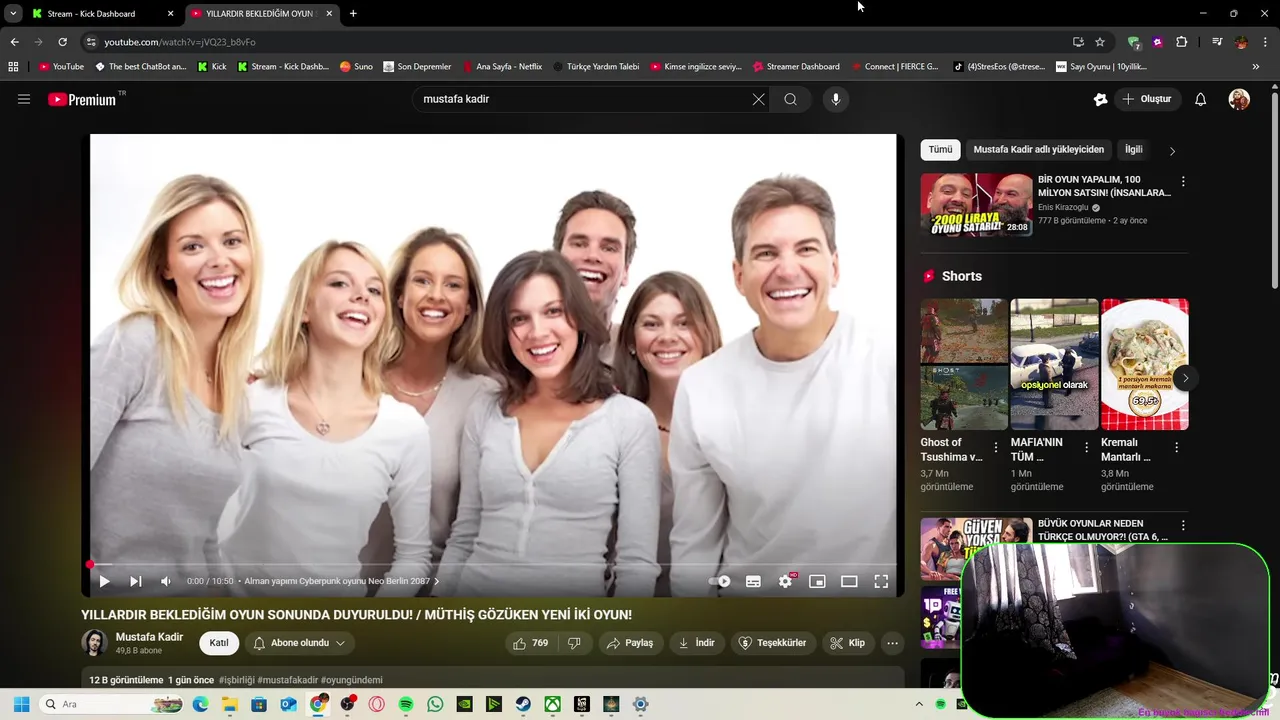Open options for MAFIA'NIN TÜM short
1280x720 pixels.
[x=1086, y=447]
